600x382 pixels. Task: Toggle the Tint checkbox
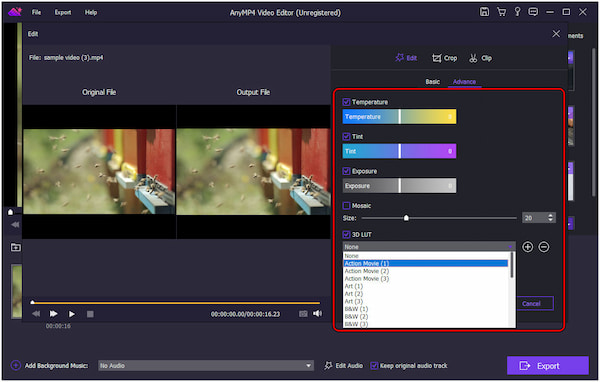(346, 136)
